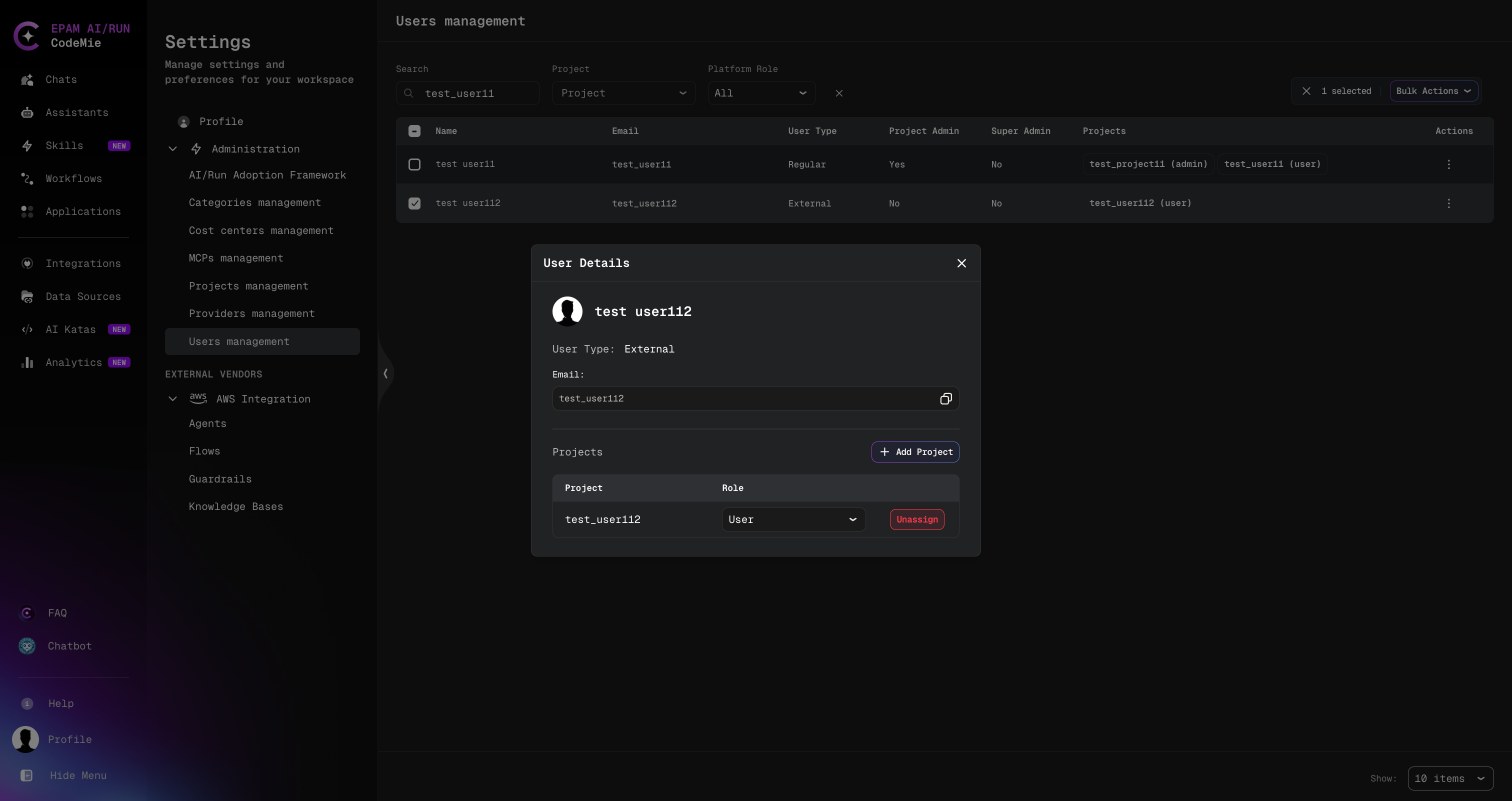Click Add Project in User Details dialog
This screenshot has height=801, width=1512.
914,452
